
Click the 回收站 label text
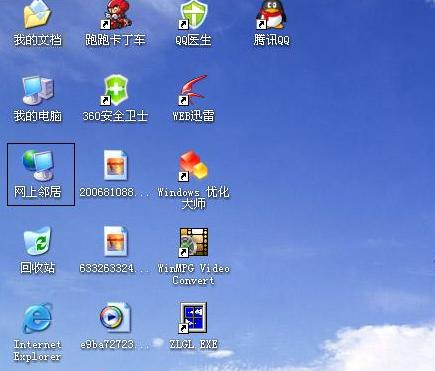coord(37,268)
